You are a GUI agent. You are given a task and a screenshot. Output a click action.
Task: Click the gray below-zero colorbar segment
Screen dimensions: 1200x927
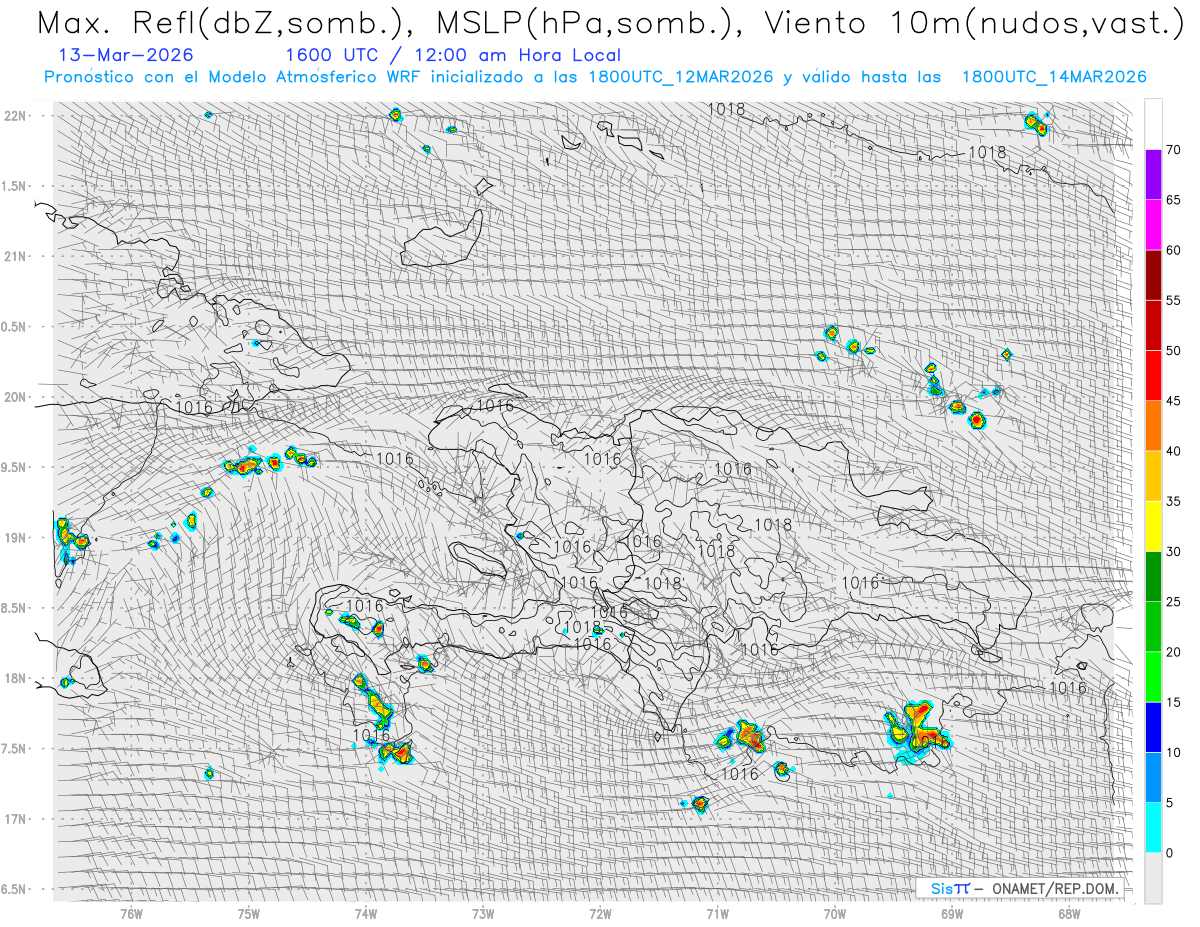point(1153,877)
